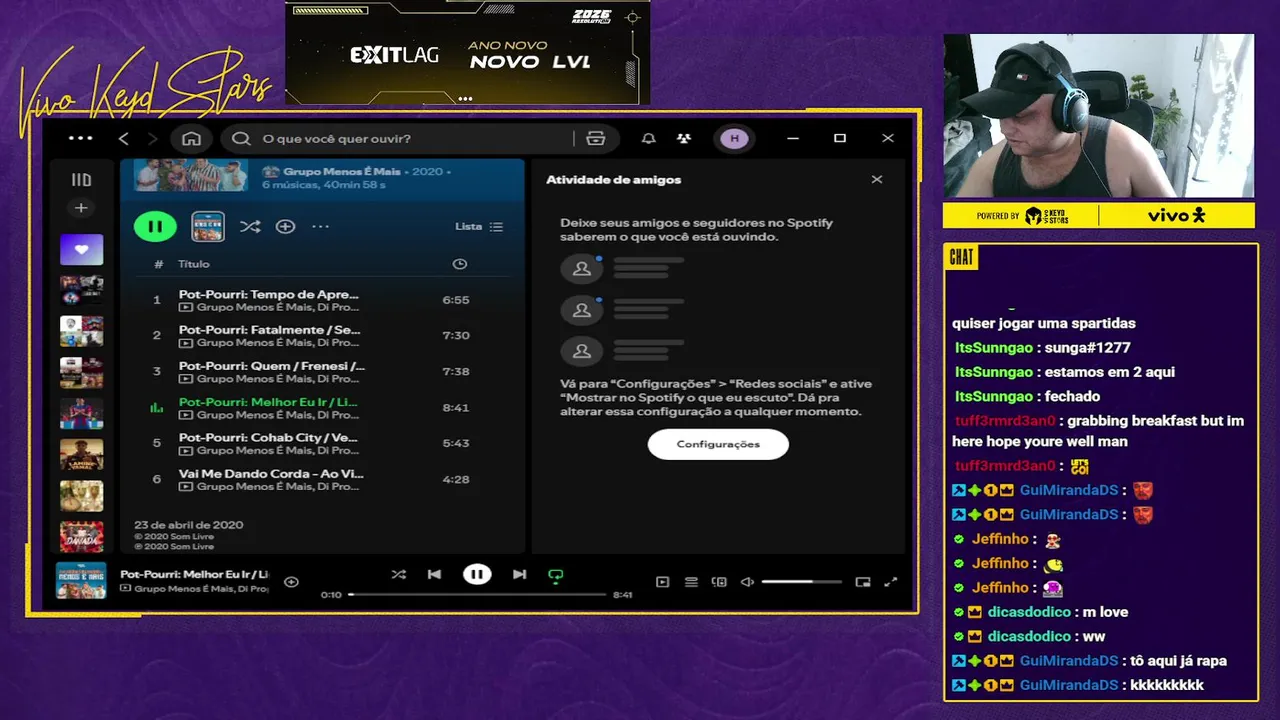The height and width of the screenshot is (720, 1280).
Task: Enable shuffle for this album
Action: tap(250, 227)
